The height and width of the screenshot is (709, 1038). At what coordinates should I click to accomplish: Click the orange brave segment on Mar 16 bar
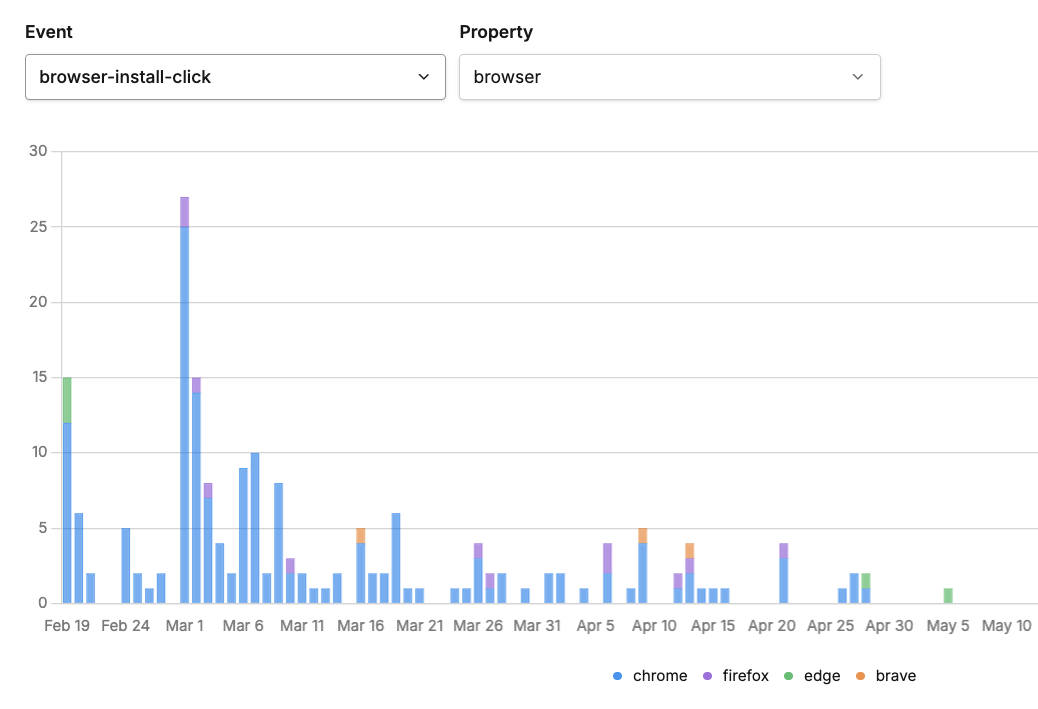pos(361,536)
